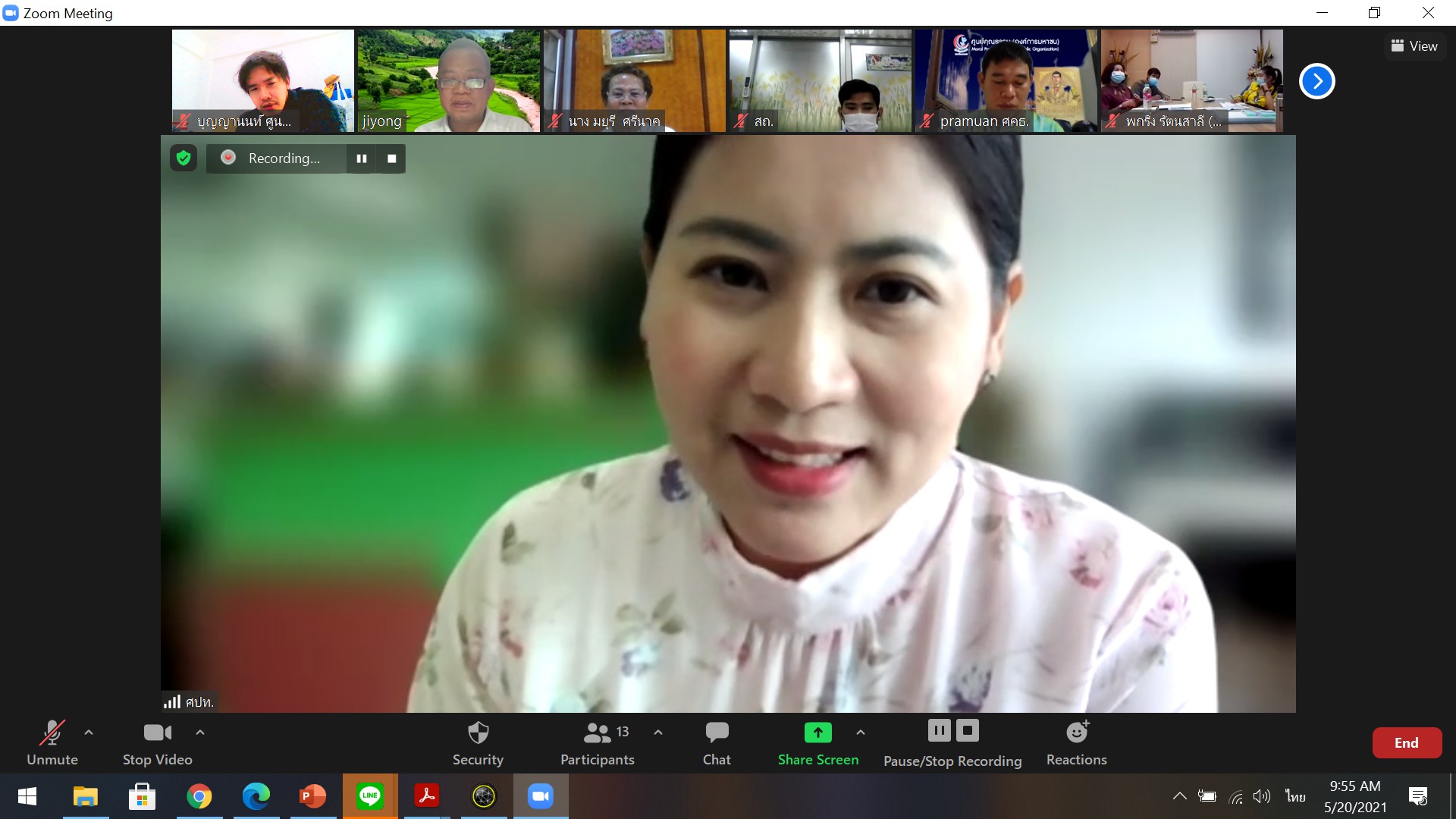
Task: Click battery icon in system tray
Action: click(1207, 796)
